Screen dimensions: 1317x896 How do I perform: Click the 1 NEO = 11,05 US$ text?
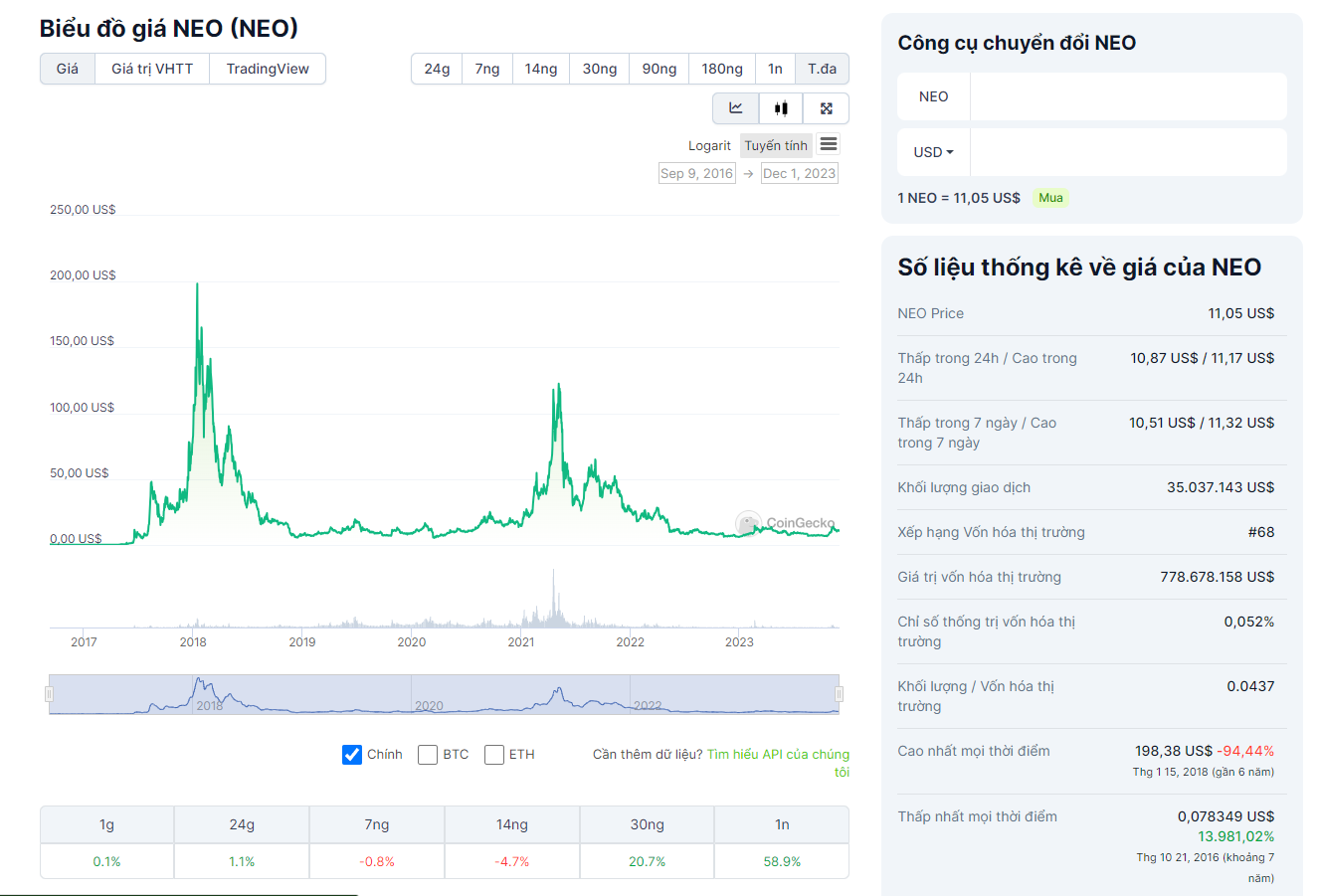click(959, 198)
